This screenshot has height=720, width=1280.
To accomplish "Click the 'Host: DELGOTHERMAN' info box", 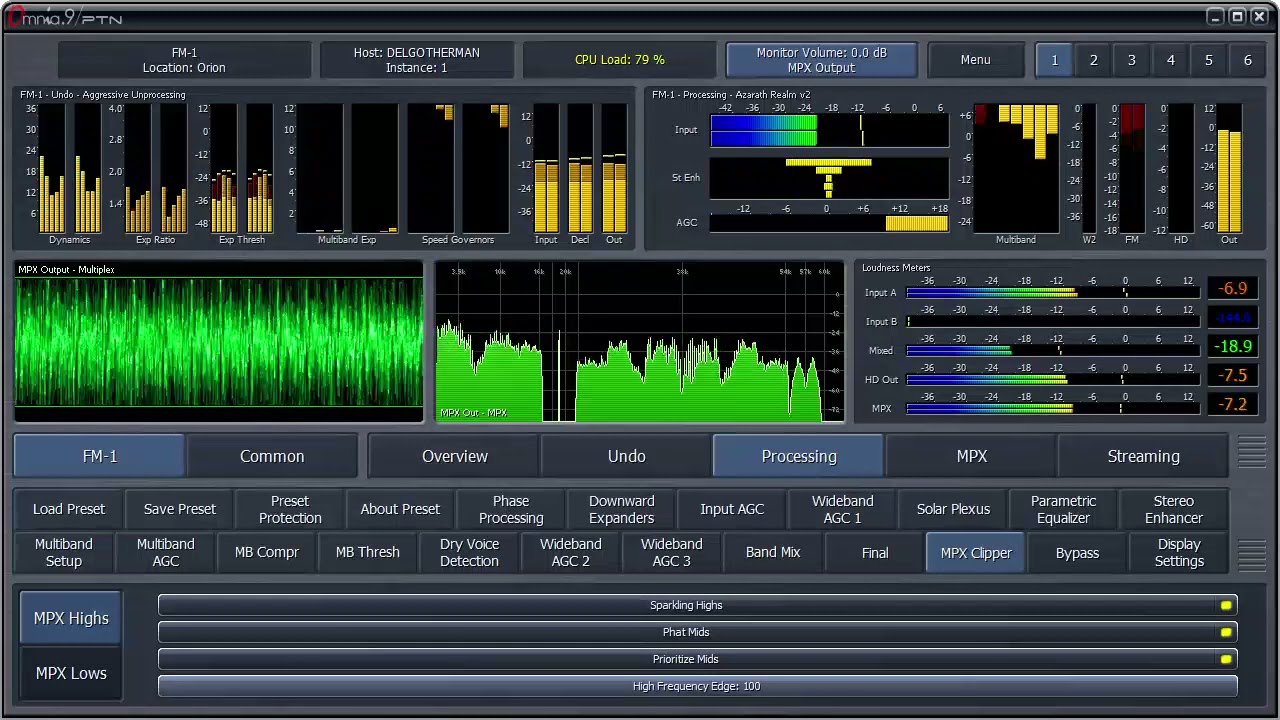I will pyautogui.click(x=416, y=60).
